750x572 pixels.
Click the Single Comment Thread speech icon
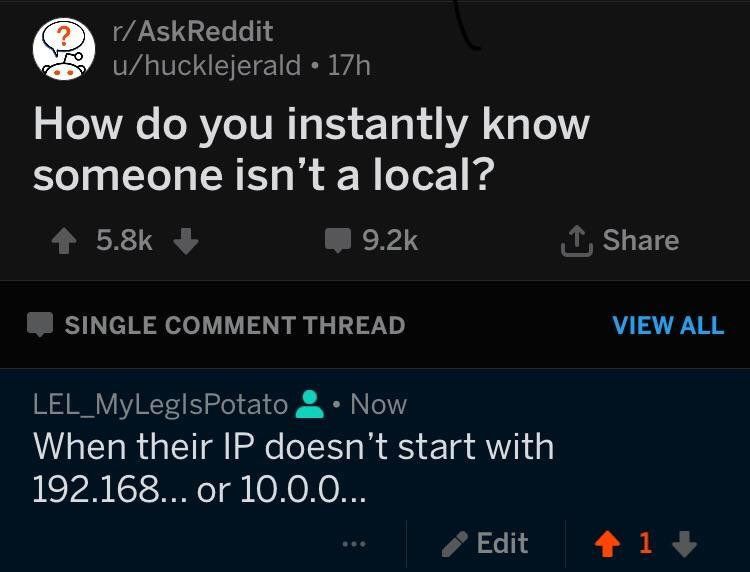pos(40,325)
